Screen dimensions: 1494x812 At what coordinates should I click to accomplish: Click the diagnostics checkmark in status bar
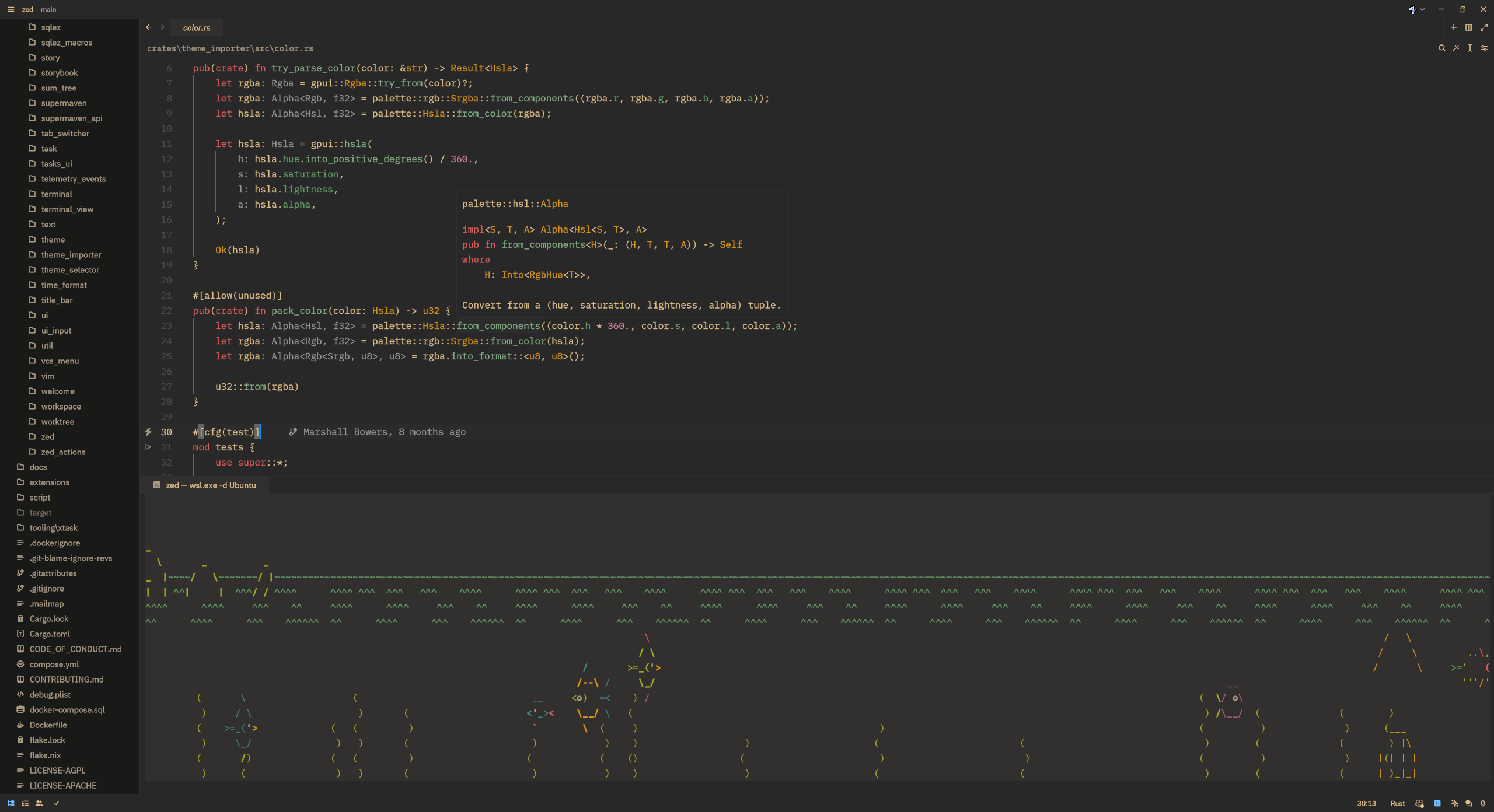coord(57,803)
